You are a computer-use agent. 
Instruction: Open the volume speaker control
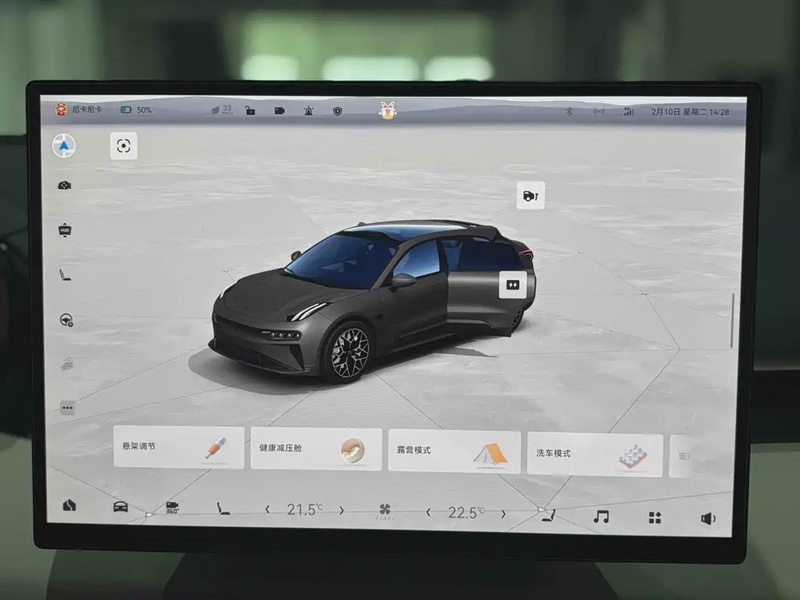708,518
